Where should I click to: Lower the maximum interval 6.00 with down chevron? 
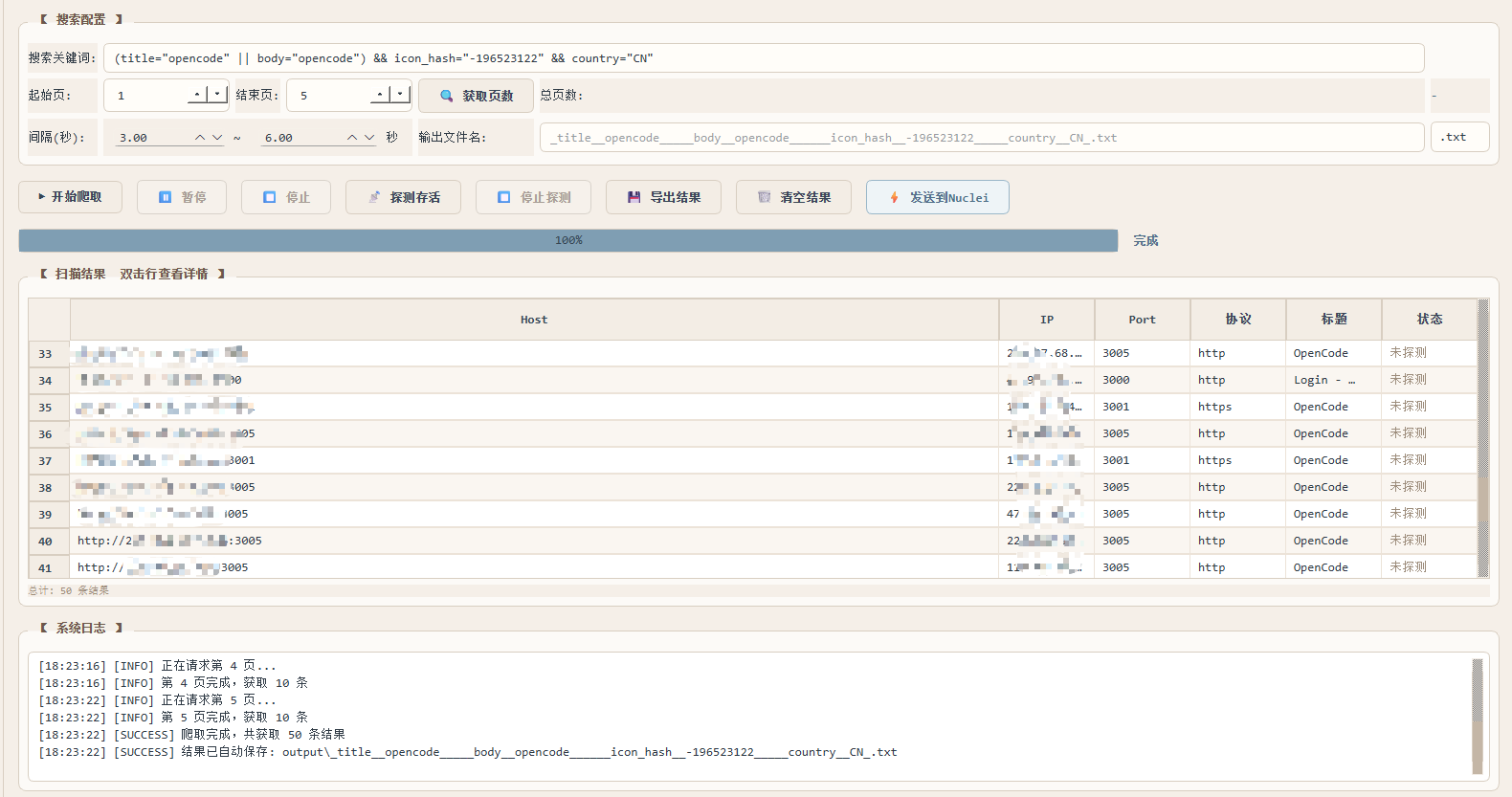click(369, 138)
